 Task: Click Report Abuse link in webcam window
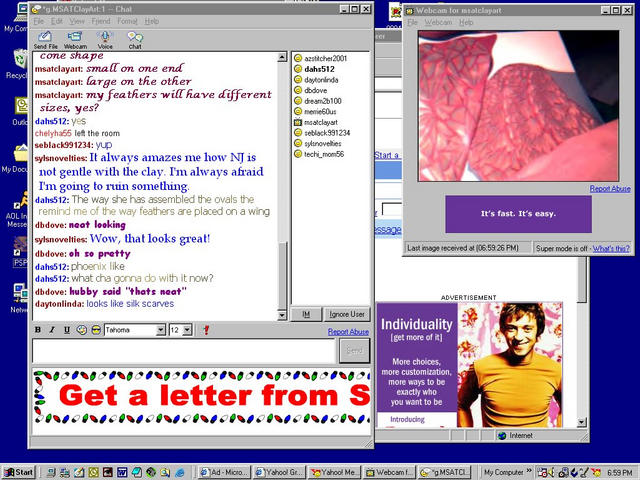(610, 189)
